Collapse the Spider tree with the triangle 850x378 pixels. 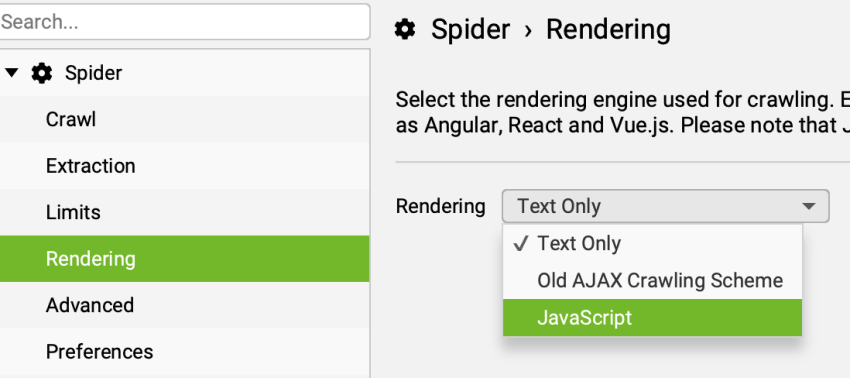pos(11,73)
